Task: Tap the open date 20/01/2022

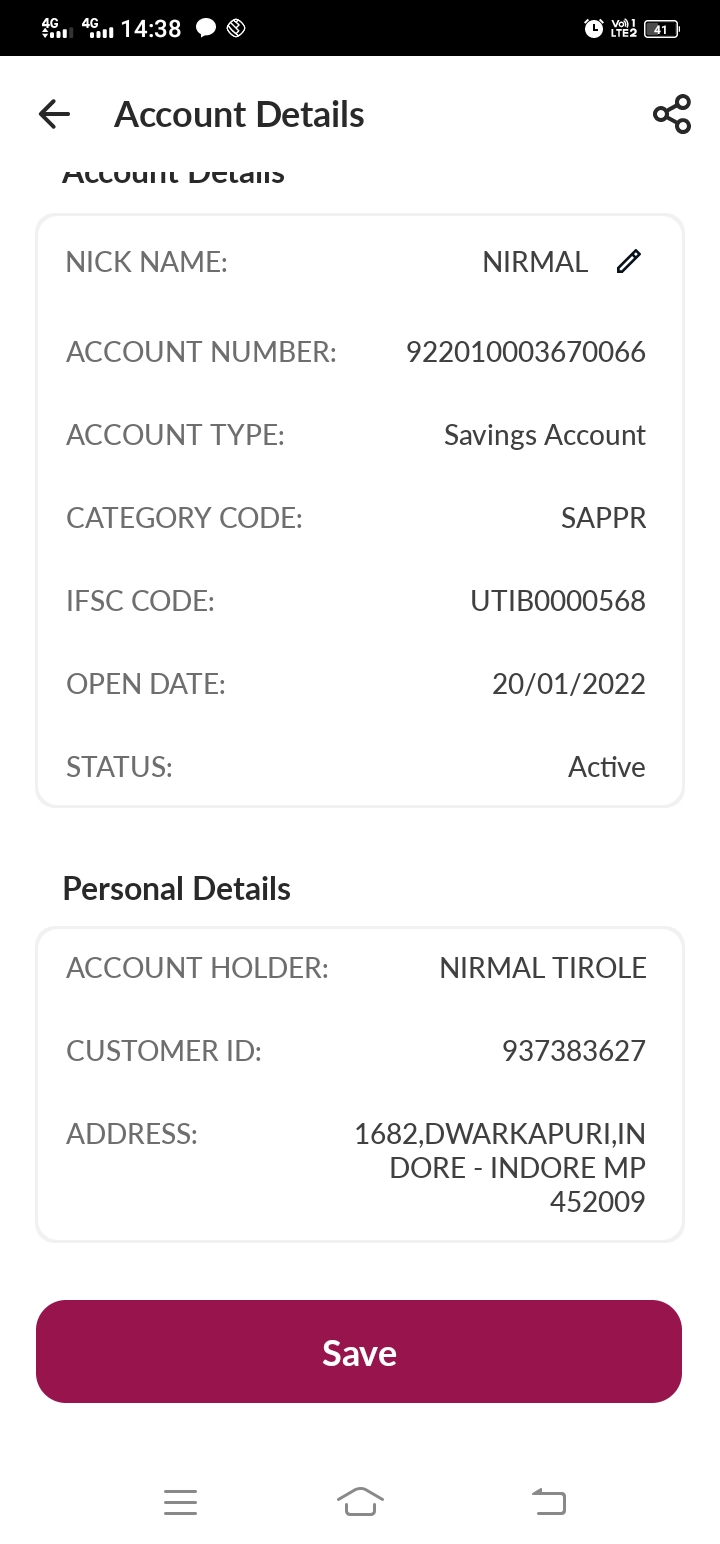Action: click(x=569, y=684)
